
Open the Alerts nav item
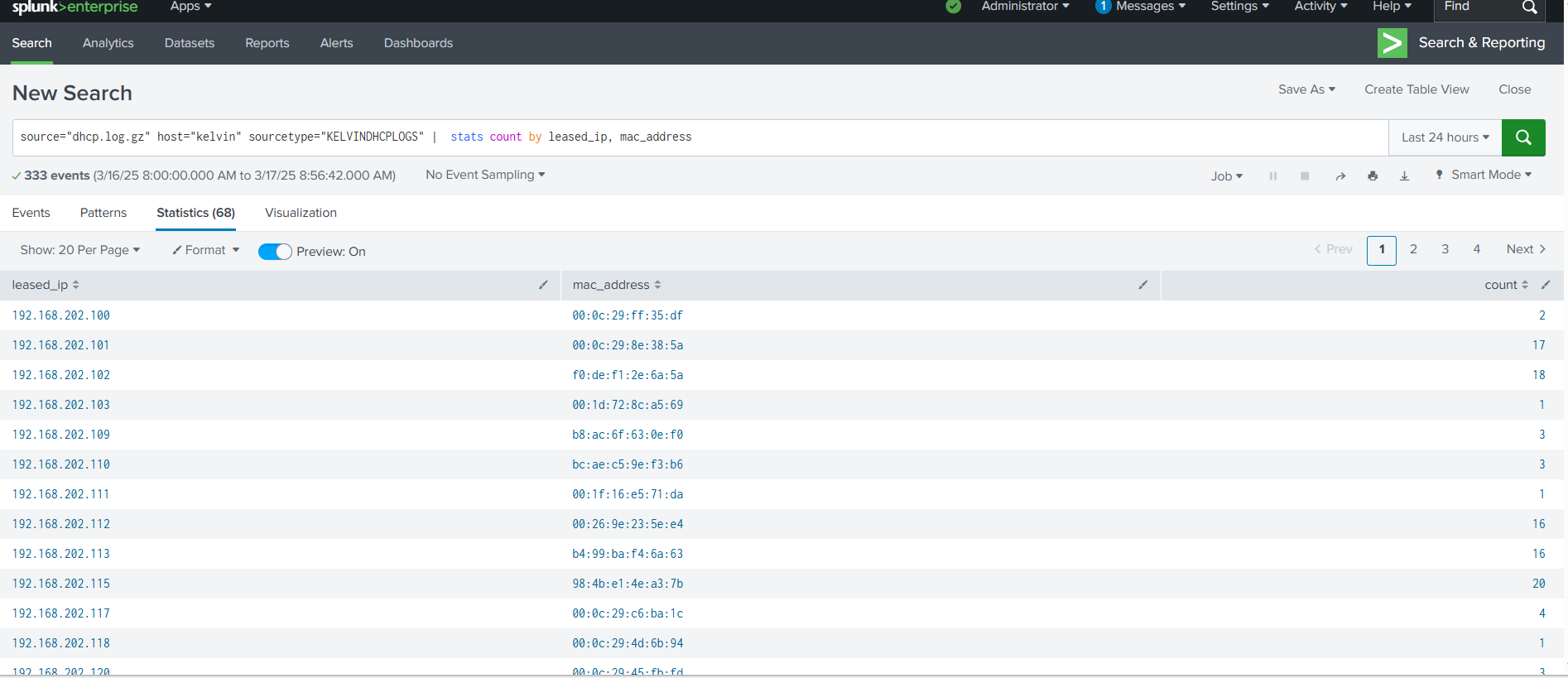click(336, 43)
